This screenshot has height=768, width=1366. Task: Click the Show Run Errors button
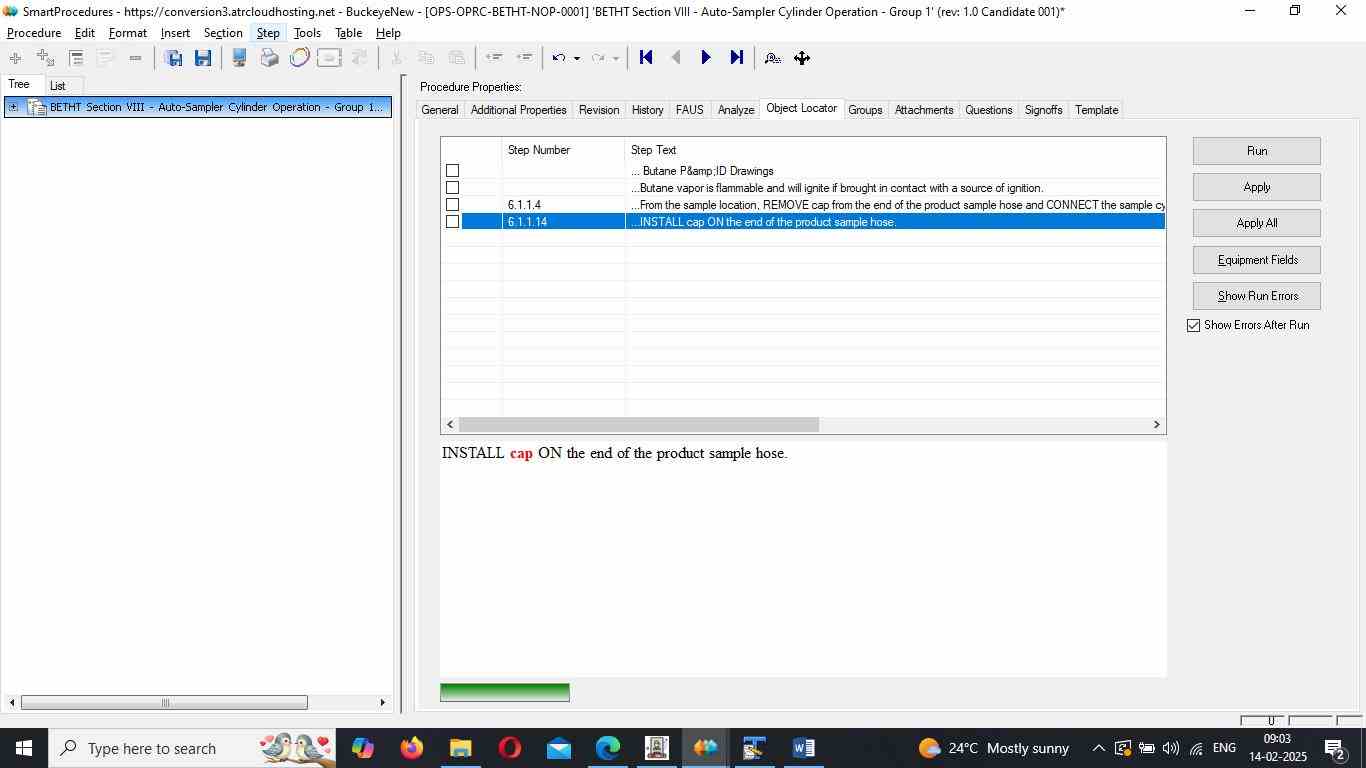(1257, 296)
